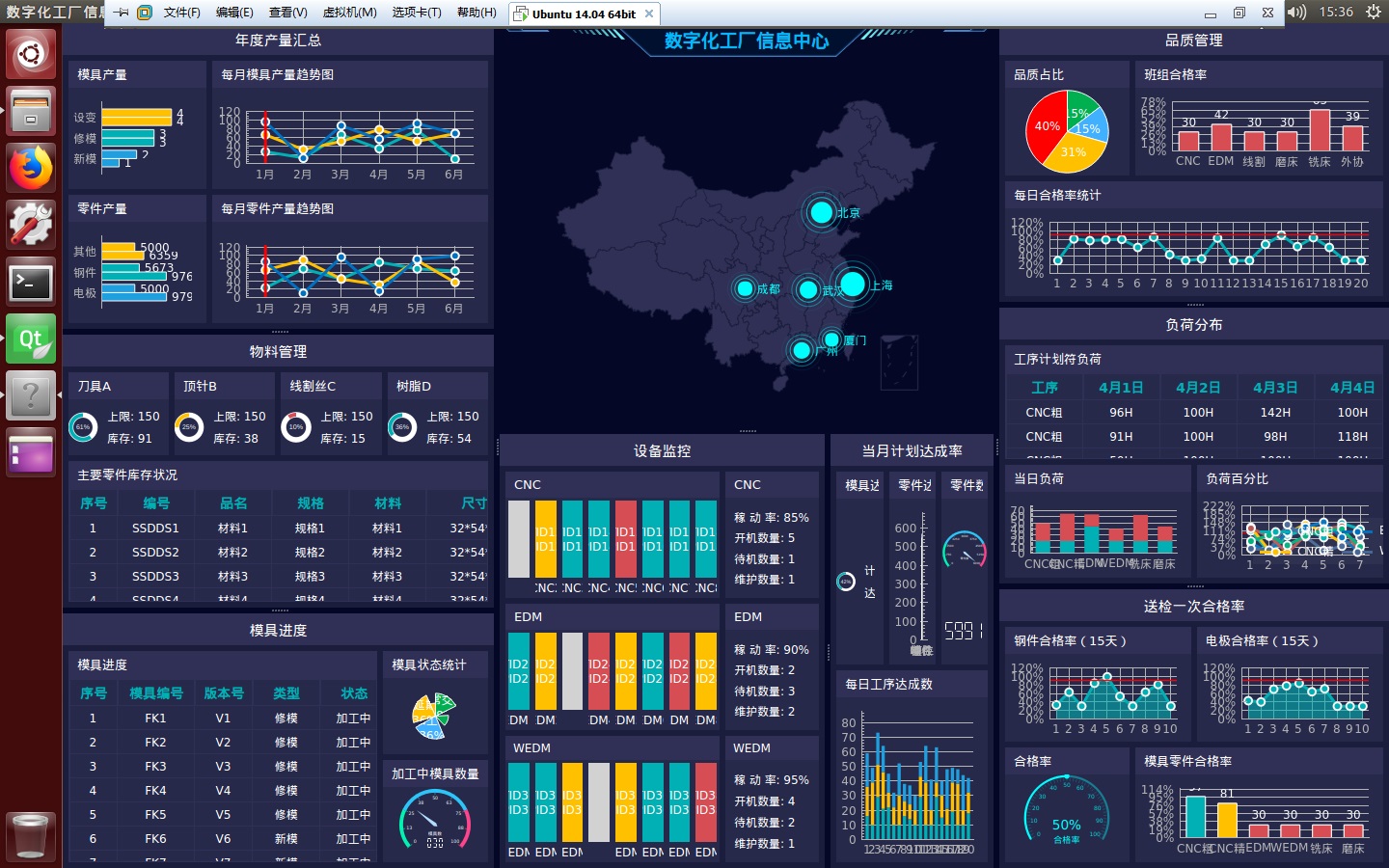Click the red 40% slice in quality pie
Image resolution: width=1389 pixels, height=868 pixels.
(x=1045, y=127)
